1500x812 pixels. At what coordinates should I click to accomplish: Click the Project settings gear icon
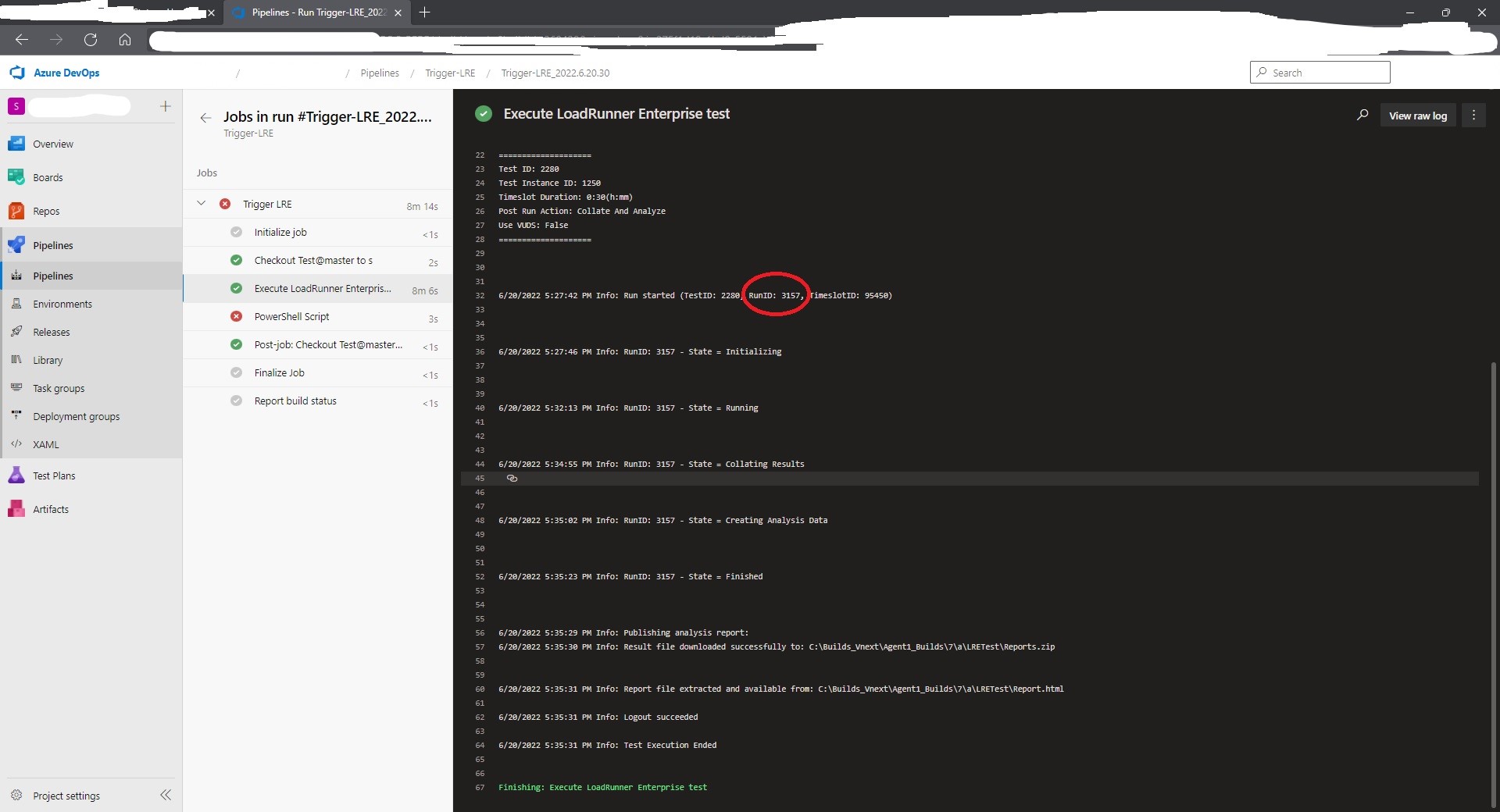pyautogui.click(x=16, y=796)
